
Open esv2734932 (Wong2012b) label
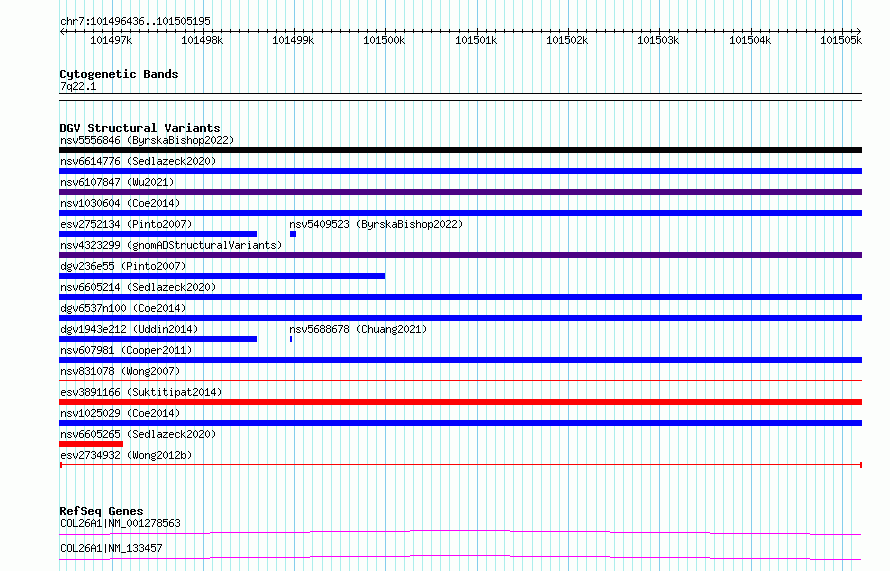click(126, 455)
